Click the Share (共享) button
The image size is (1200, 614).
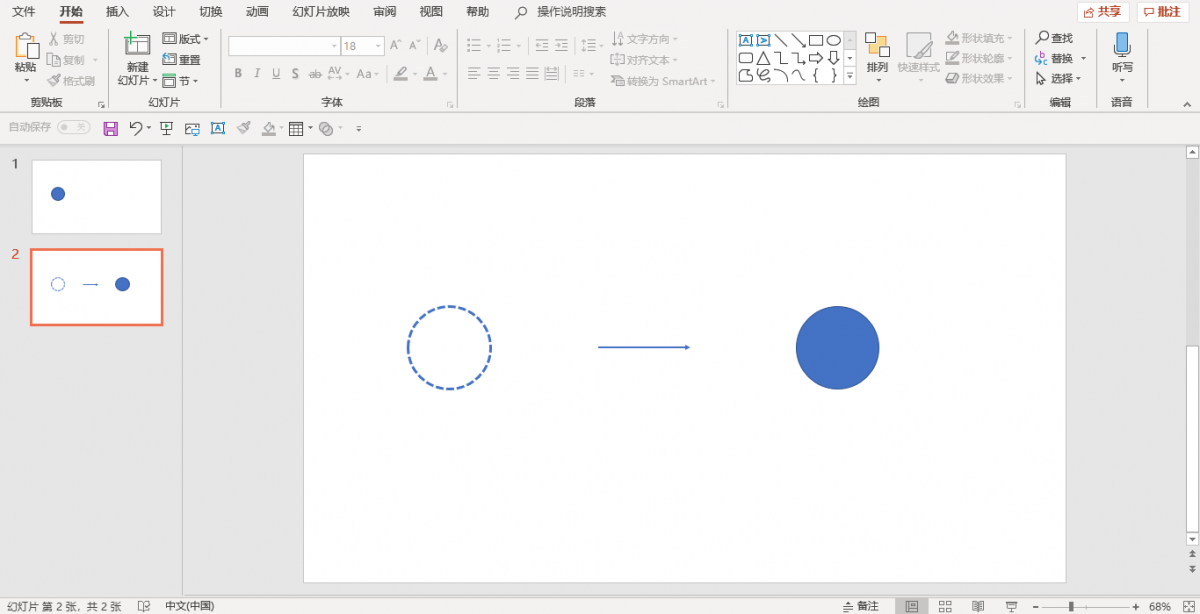(x=1103, y=12)
